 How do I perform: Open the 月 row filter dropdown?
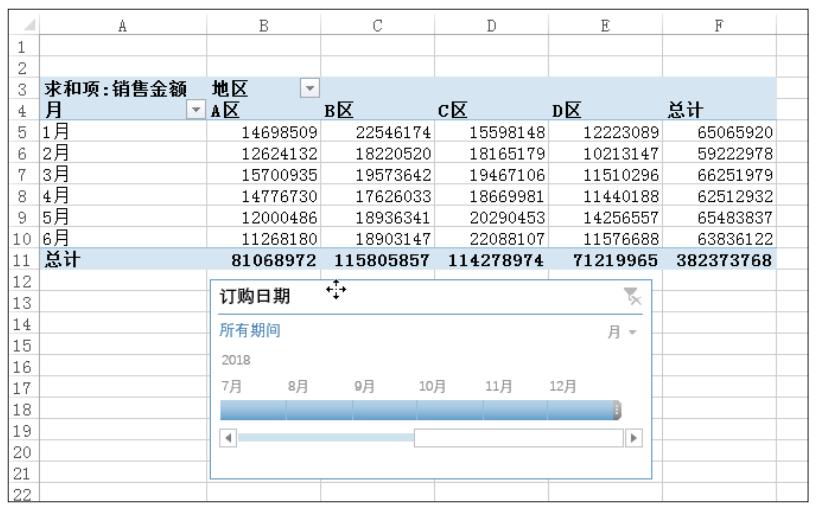click(196, 110)
